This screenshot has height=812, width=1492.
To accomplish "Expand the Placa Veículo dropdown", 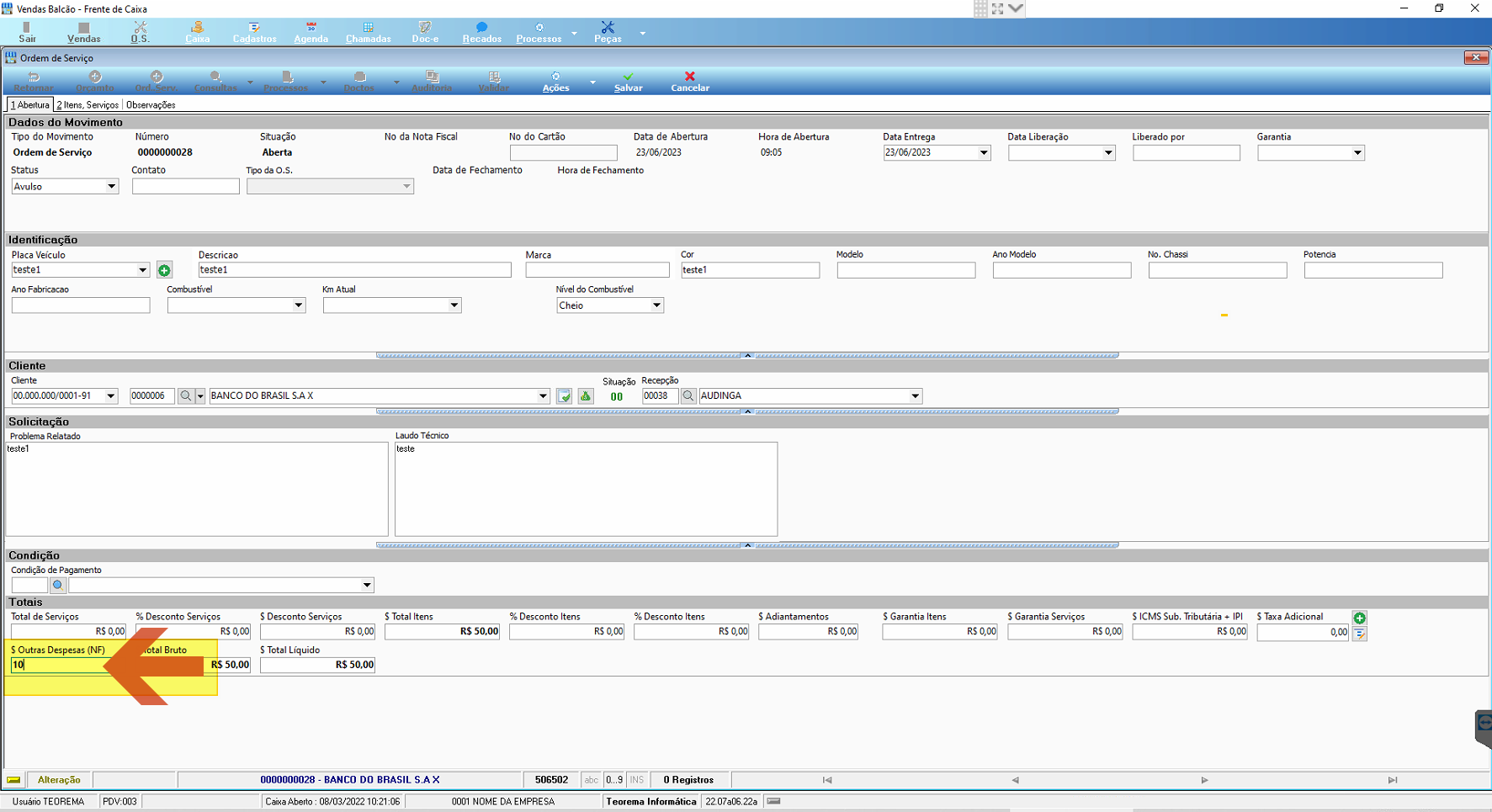I will (142, 270).
